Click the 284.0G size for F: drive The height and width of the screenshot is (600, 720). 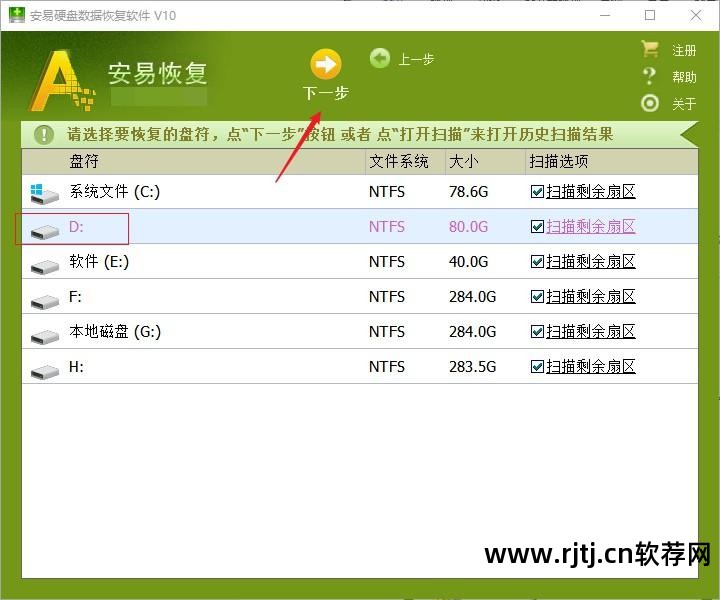(x=472, y=297)
